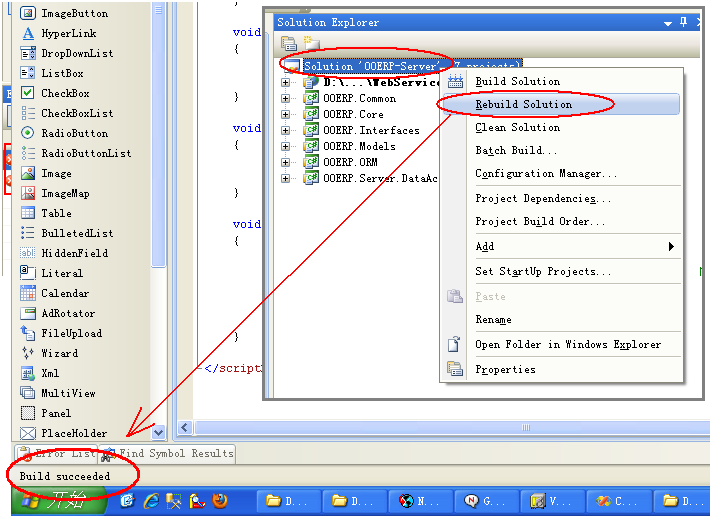Image resolution: width=711 pixels, height=517 pixels.
Task: Click the Properties icon in Solution Explorer toolbar
Action: (x=289, y=43)
